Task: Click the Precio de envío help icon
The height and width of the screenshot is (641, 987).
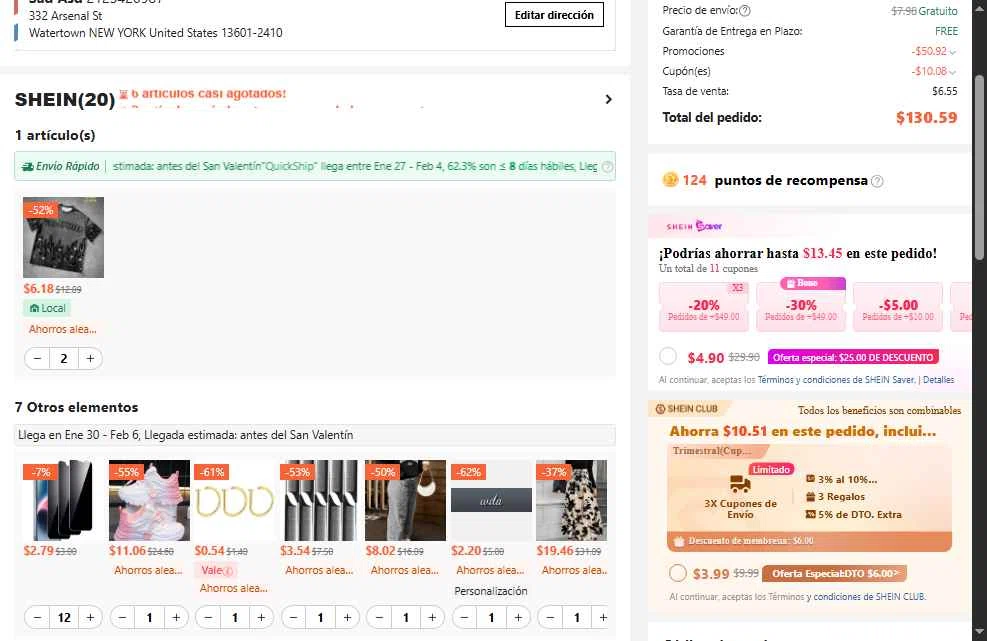Action: 745,11
